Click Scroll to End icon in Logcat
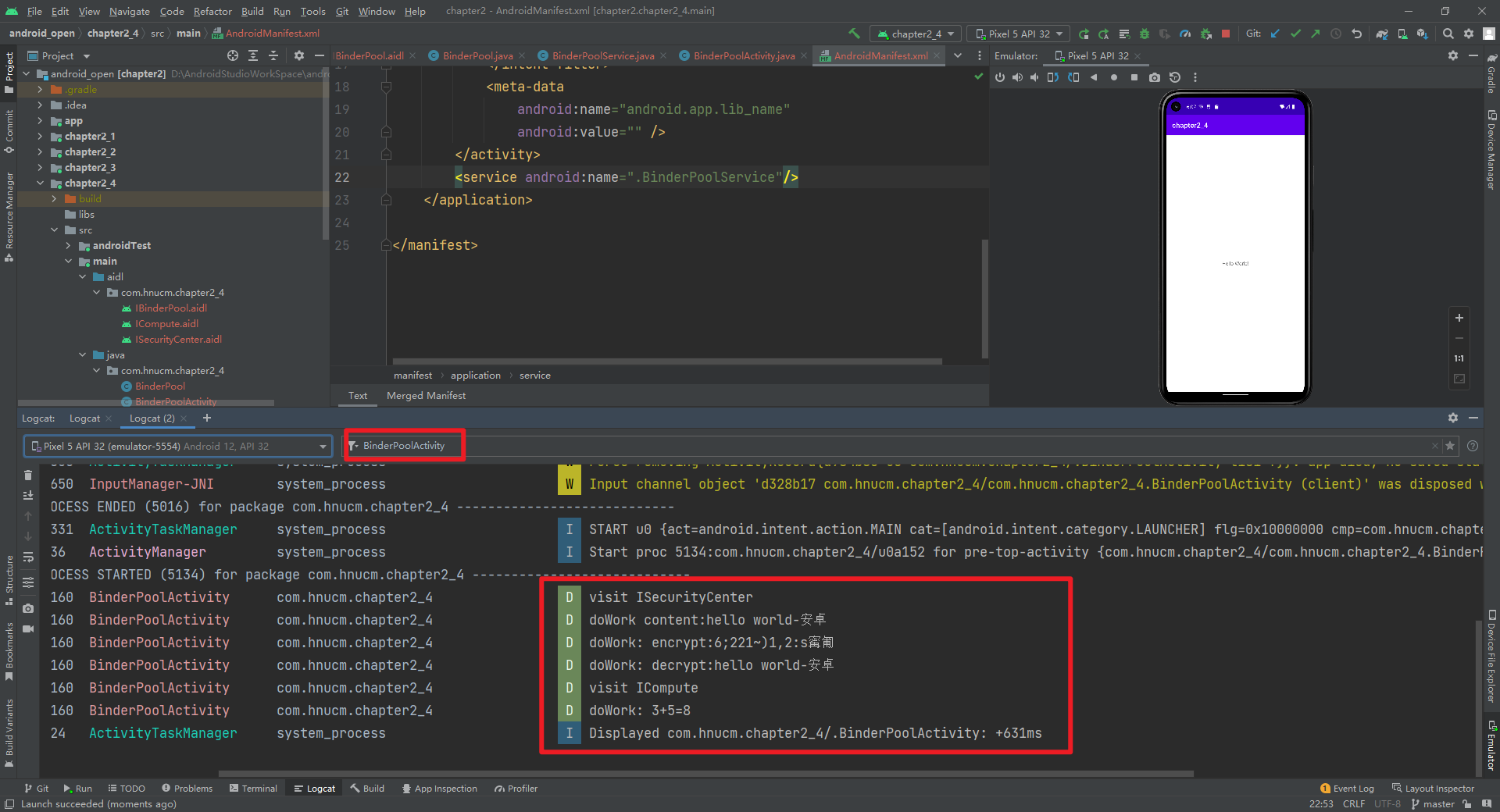The image size is (1500, 812). pyautogui.click(x=28, y=495)
